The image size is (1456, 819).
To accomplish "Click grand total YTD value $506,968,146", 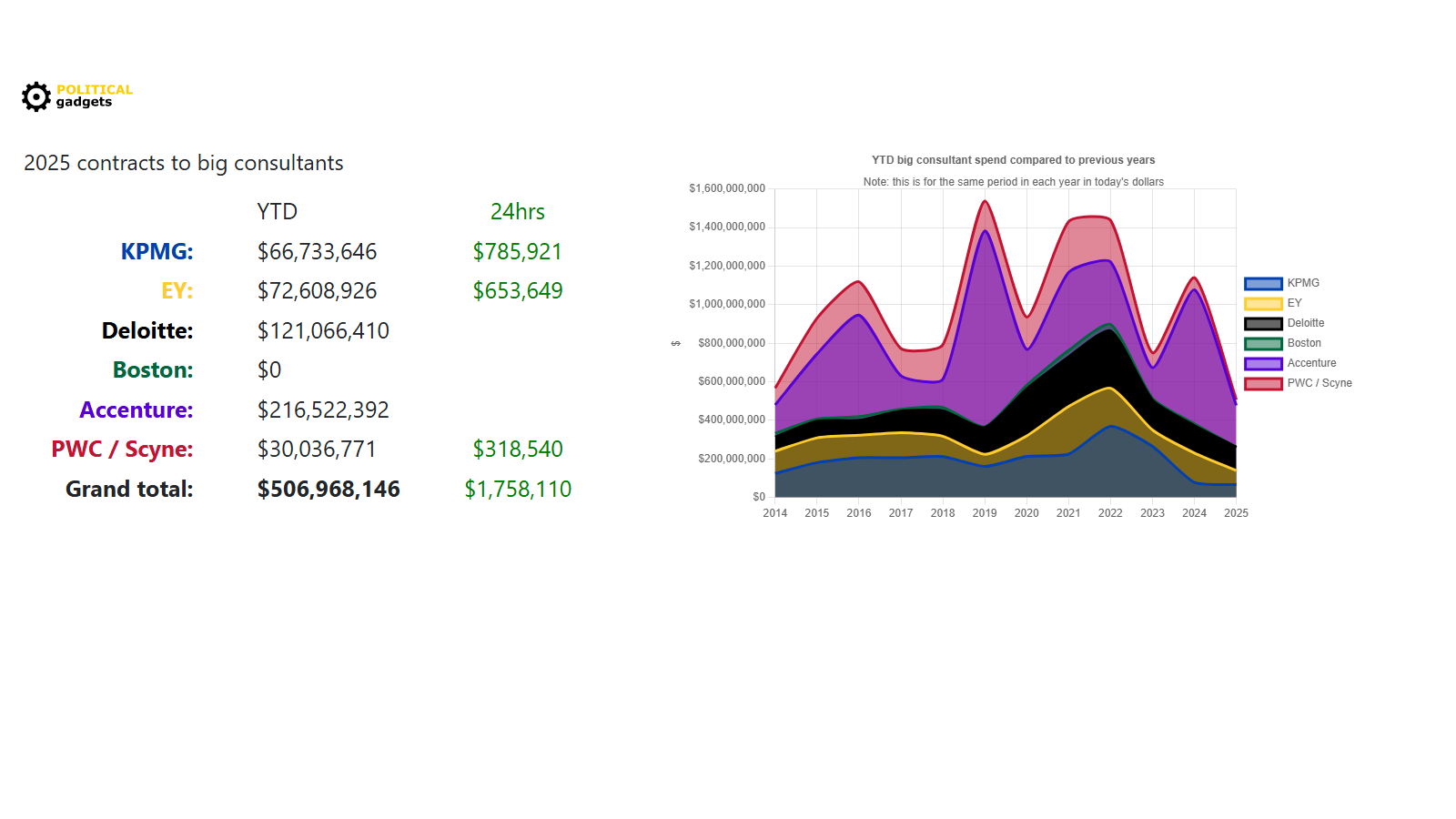I will [x=329, y=489].
